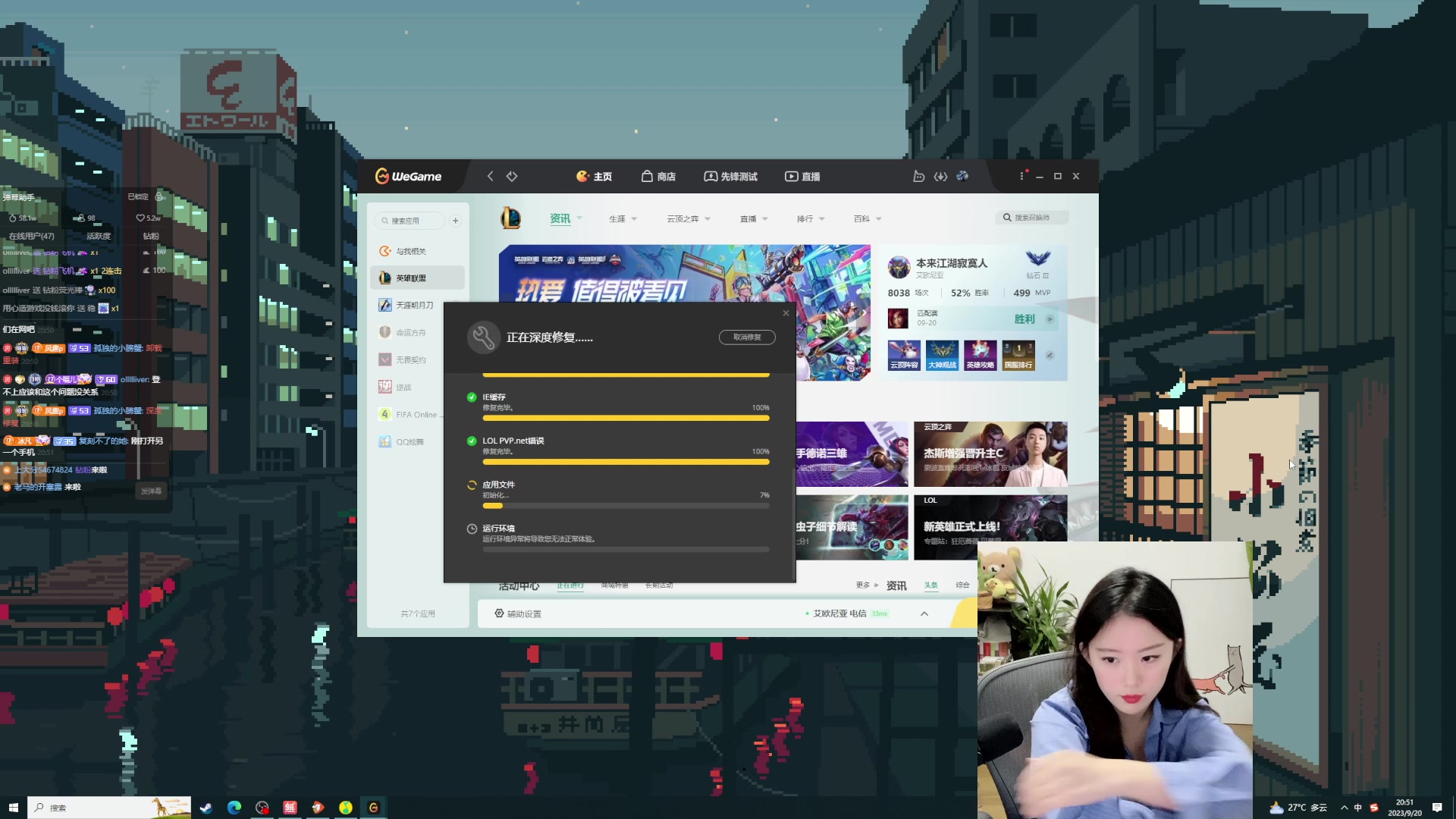Open Microsoft Edge from the taskbar
The image size is (1456, 819).
(x=234, y=808)
